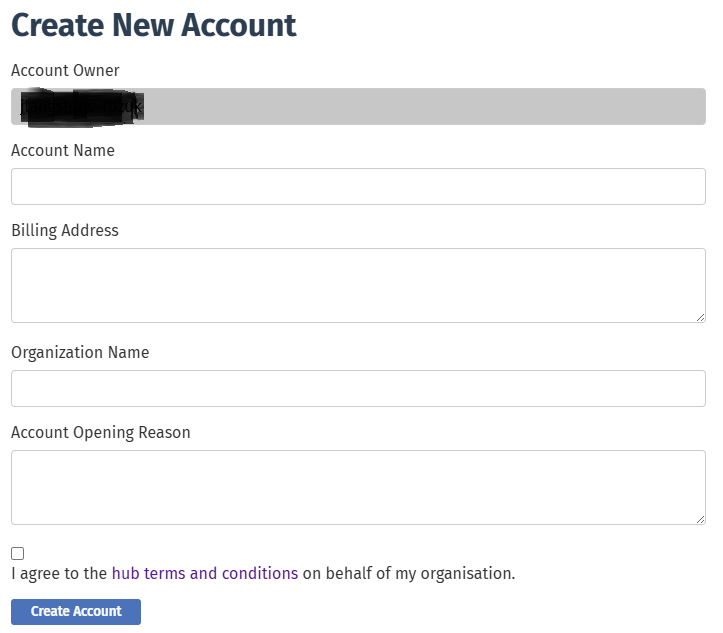Click the Organization Name input box
The image size is (723, 633).
click(x=358, y=389)
